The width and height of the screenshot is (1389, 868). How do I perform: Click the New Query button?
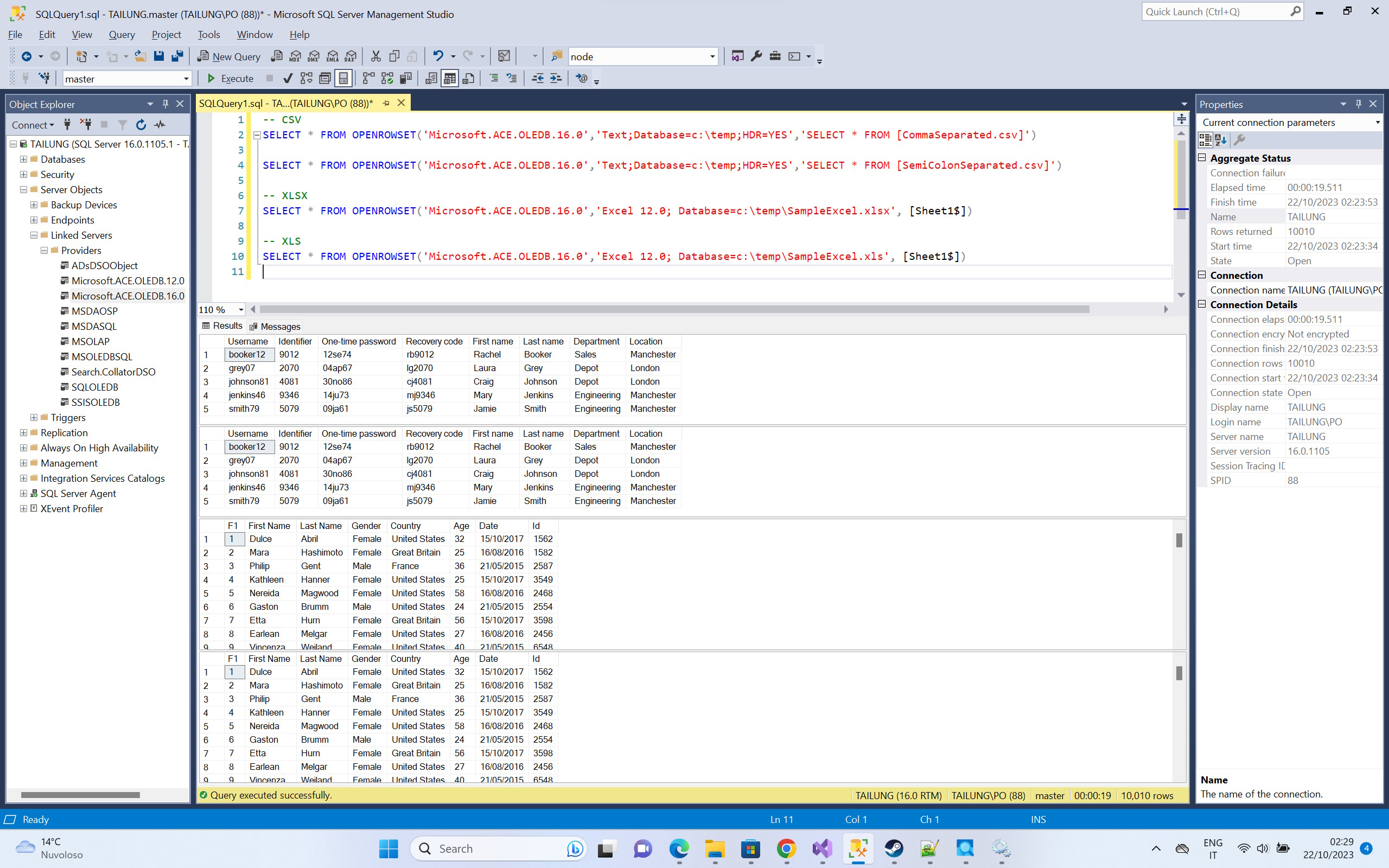228,56
